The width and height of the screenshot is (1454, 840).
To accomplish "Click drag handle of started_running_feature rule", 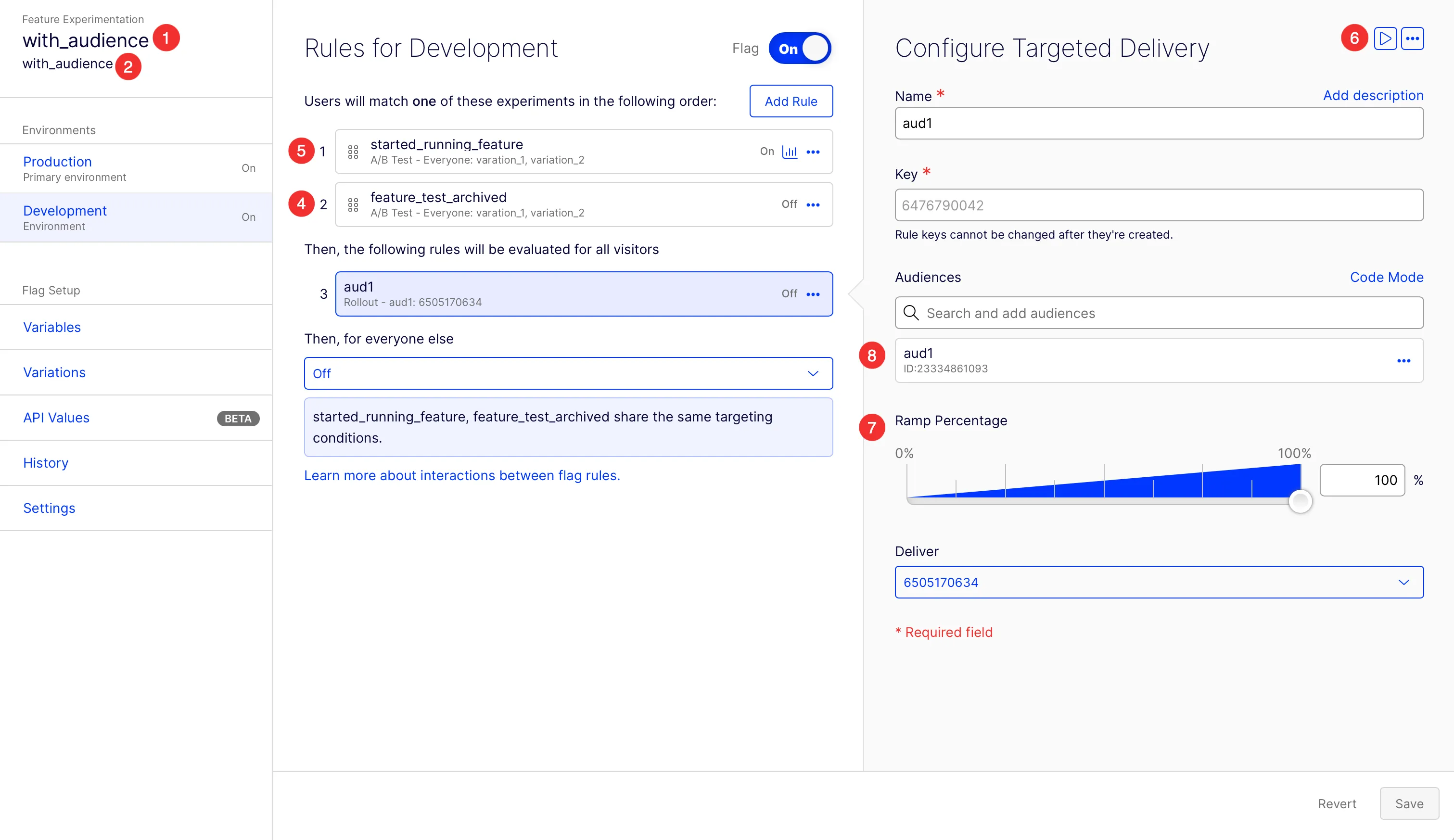I will (353, 152).
